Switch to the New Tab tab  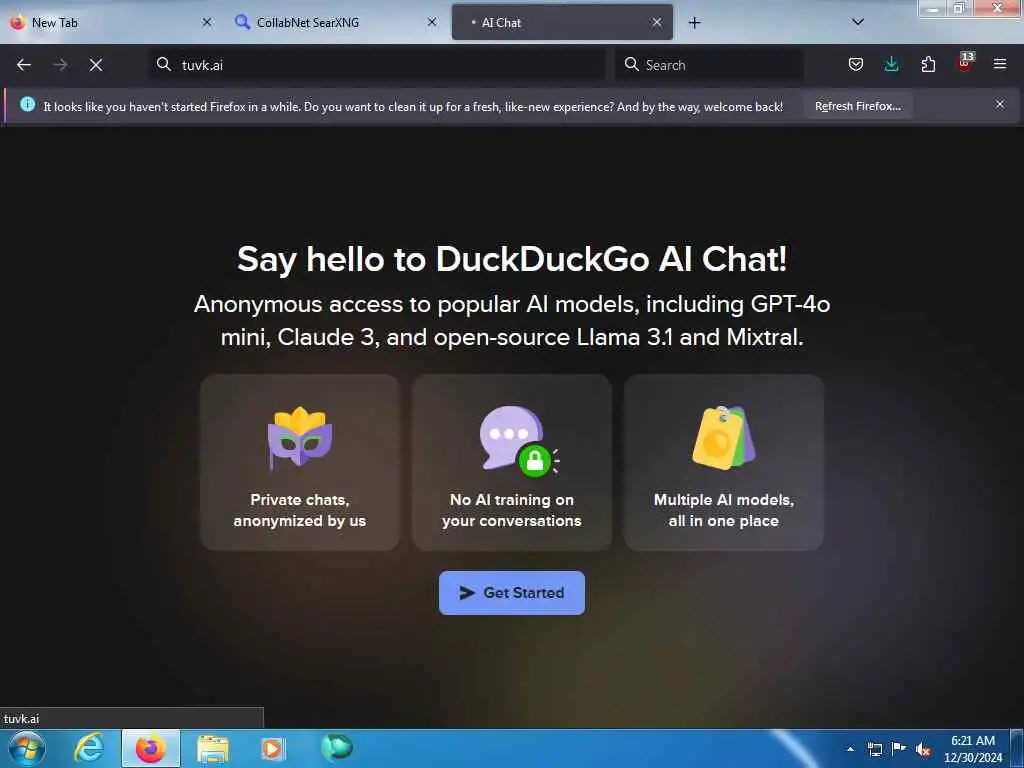(x=111, y=22)
